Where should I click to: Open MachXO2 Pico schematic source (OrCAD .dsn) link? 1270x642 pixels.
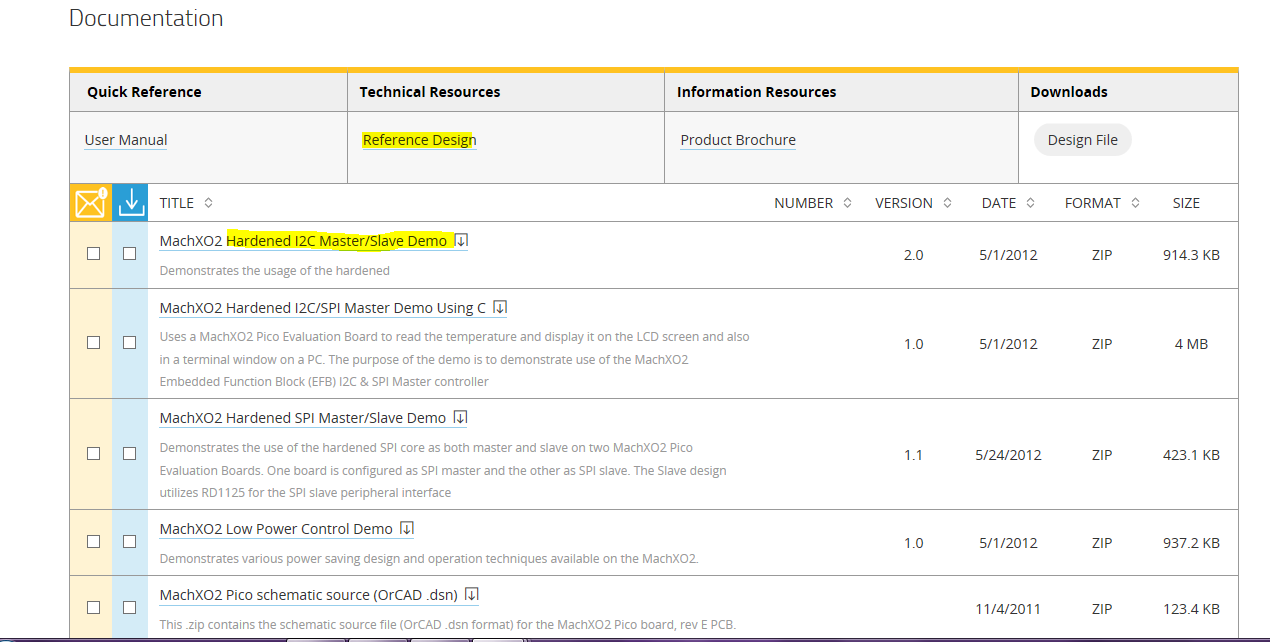tap(309, 595)
